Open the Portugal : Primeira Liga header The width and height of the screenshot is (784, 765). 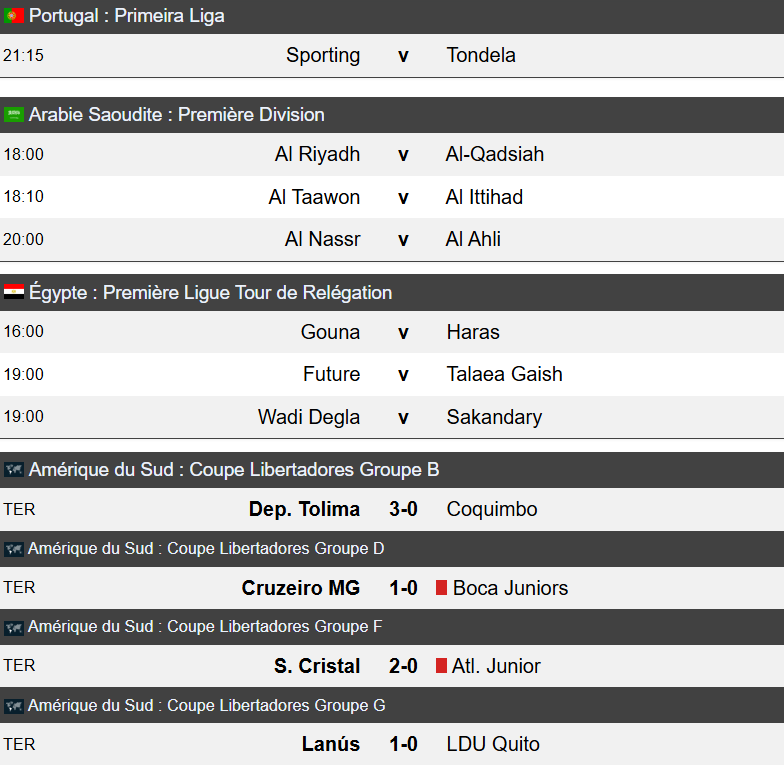coord(127,16)
